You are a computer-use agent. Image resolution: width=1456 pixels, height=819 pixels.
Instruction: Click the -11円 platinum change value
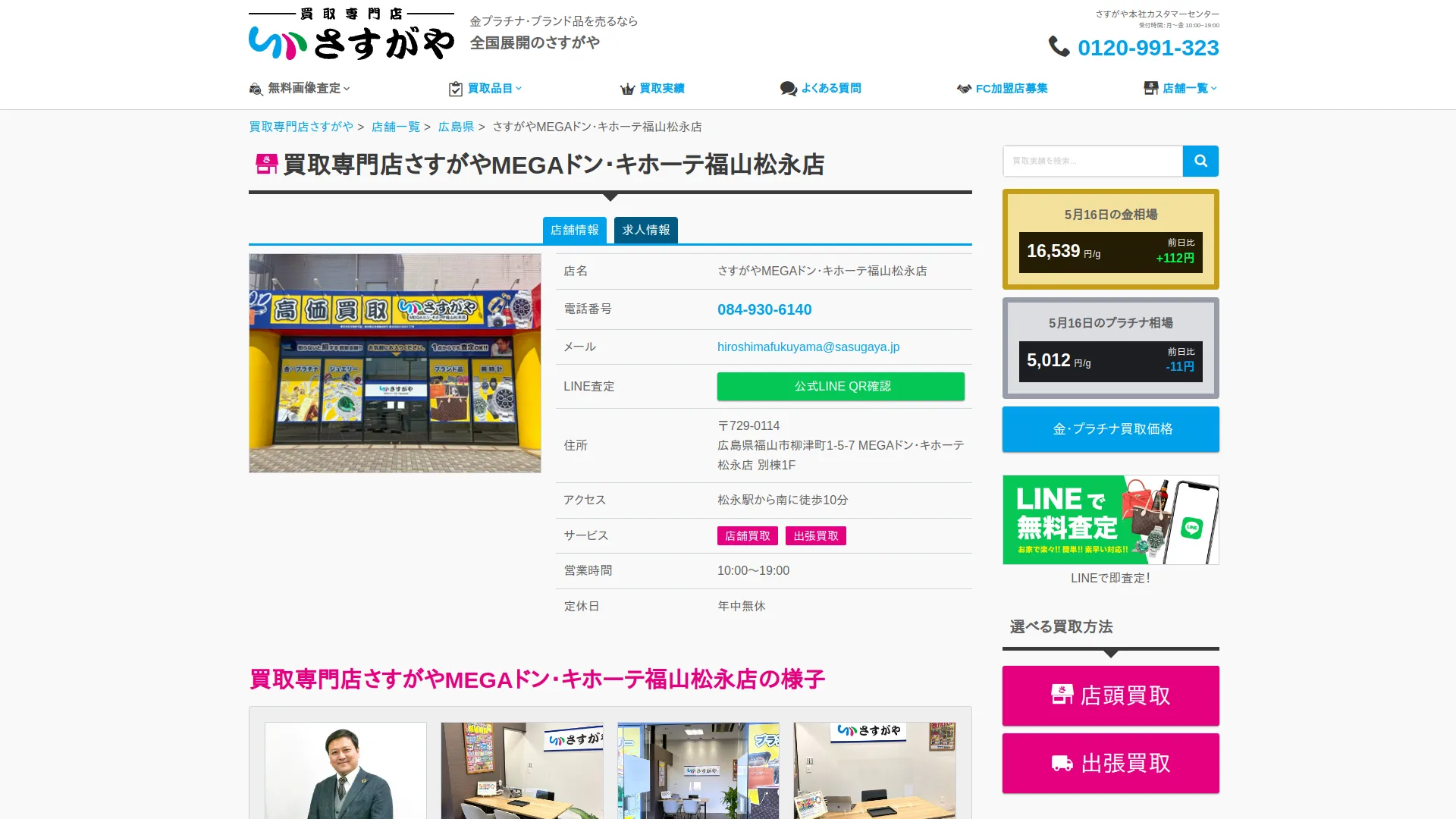(x=1180, y=366)
